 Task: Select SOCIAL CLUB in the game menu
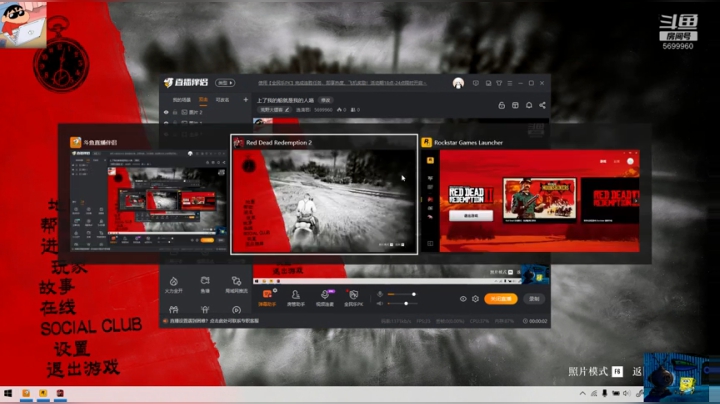[91, 327]
